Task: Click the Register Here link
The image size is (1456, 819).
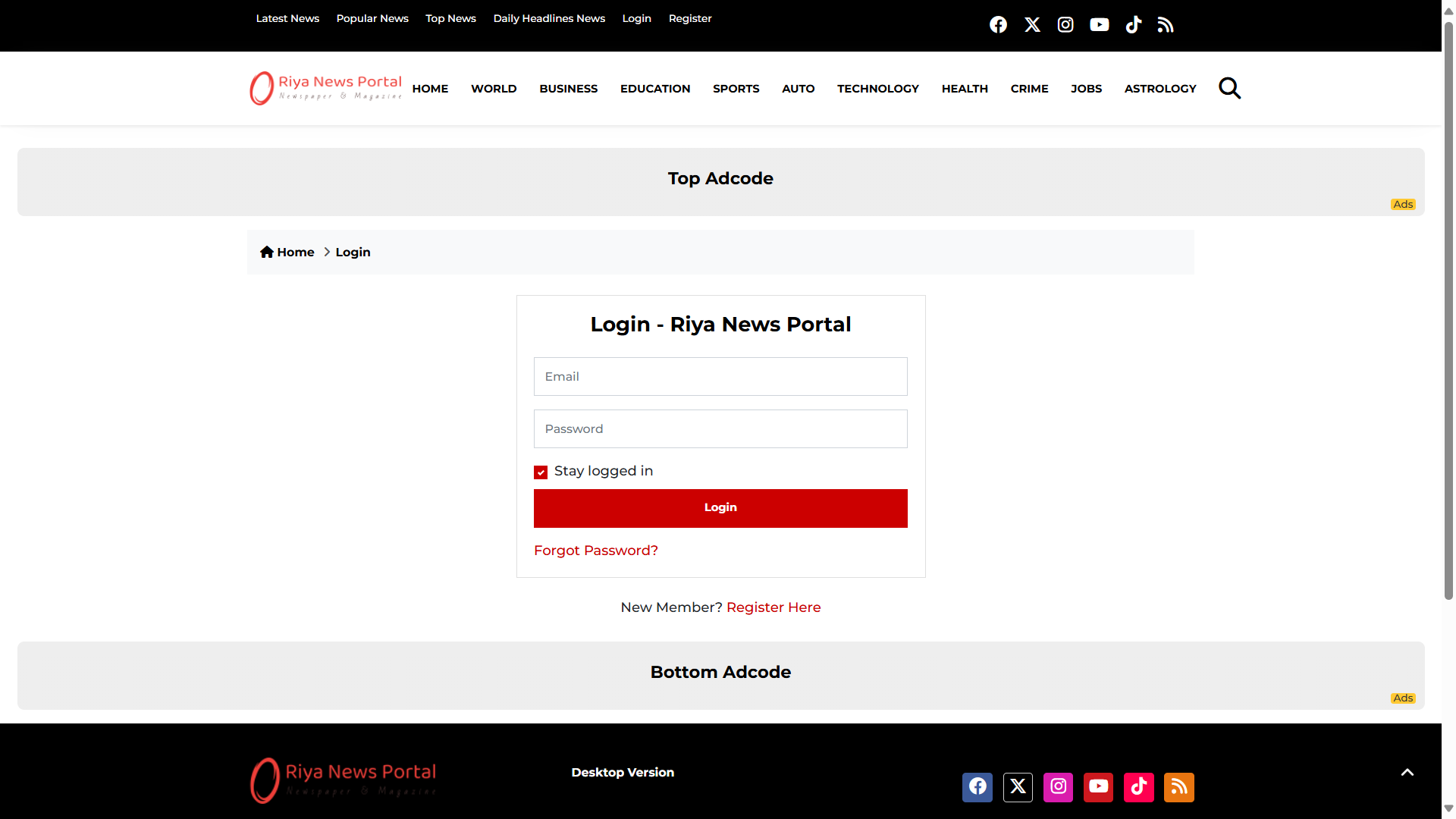Action: tap(773, 607)
